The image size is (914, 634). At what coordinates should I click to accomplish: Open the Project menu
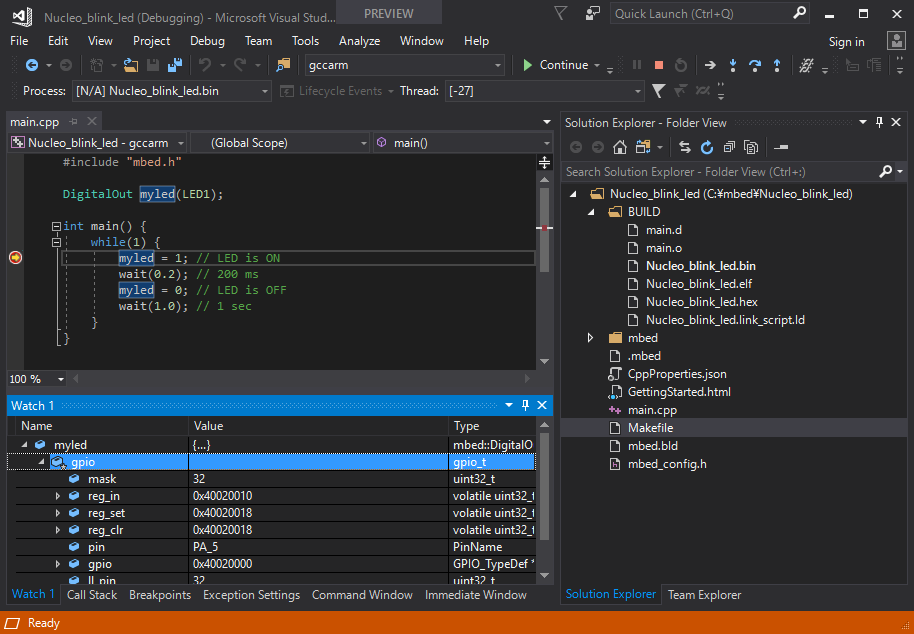[x=152, y=41]
